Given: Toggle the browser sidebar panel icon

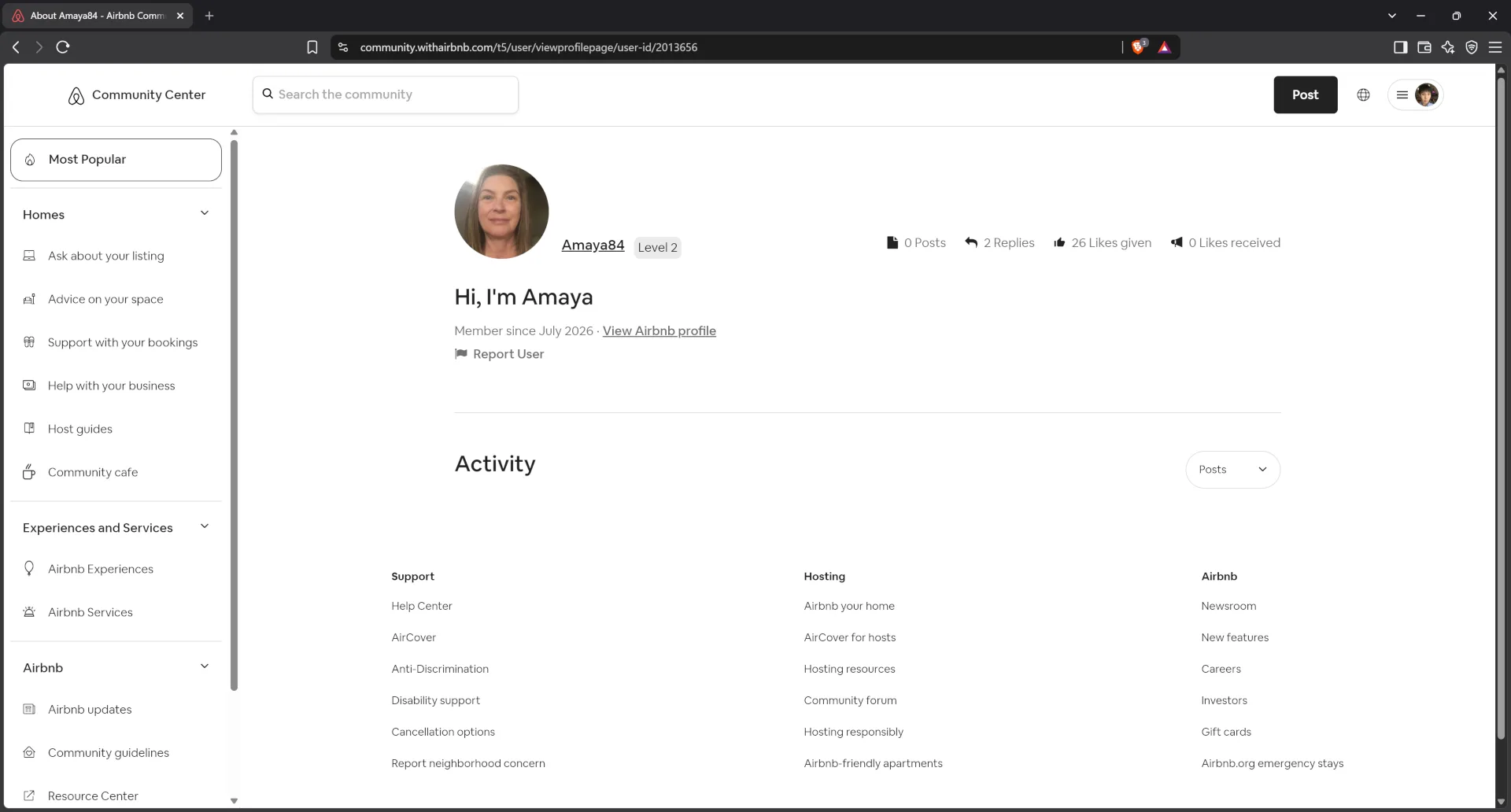Looking at the screenshot, I should tap(1400, 47).
